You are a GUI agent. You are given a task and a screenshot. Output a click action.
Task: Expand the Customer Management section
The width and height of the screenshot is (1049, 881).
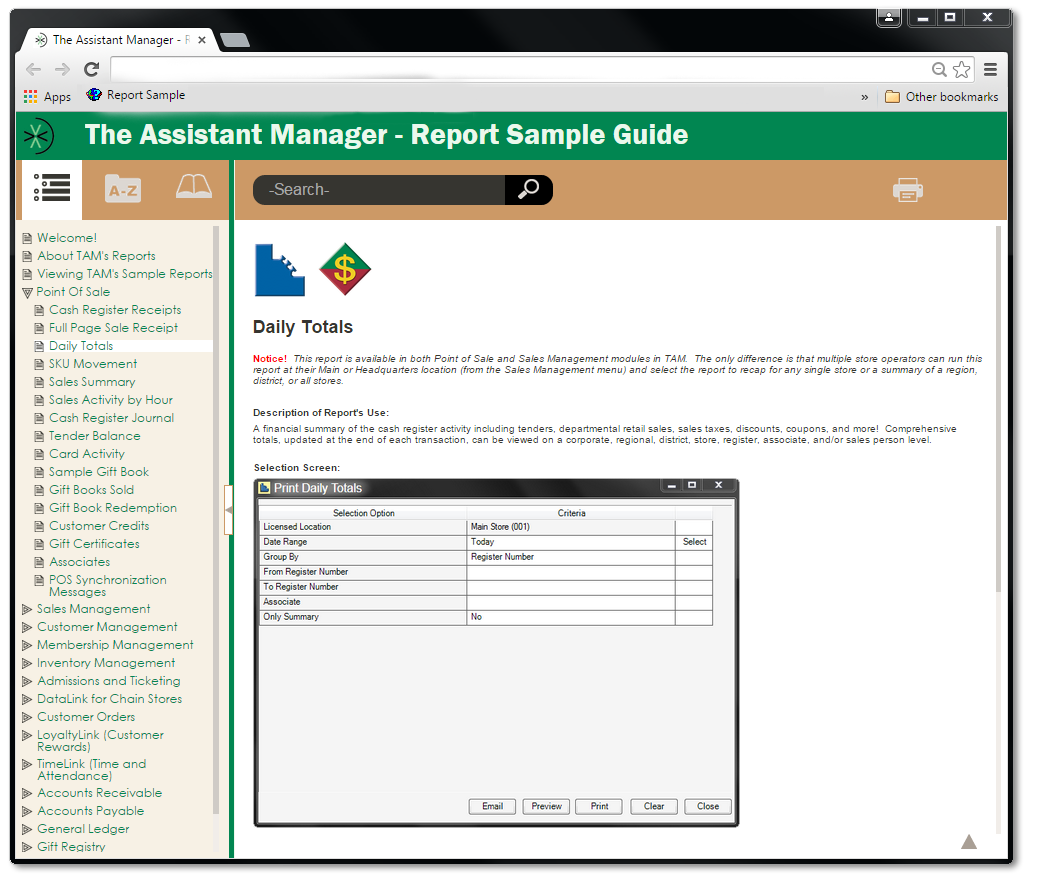click(x=27, y=627)
